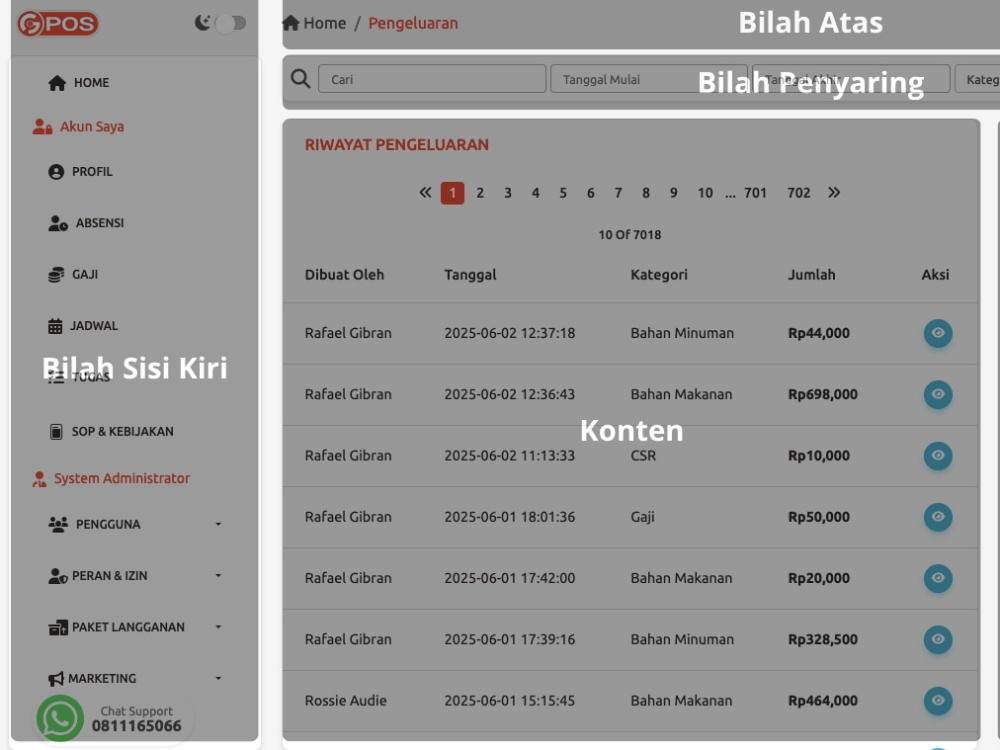Click the GPOS logo
Viewport: 1000px width, 750px height.
(58, 24)
